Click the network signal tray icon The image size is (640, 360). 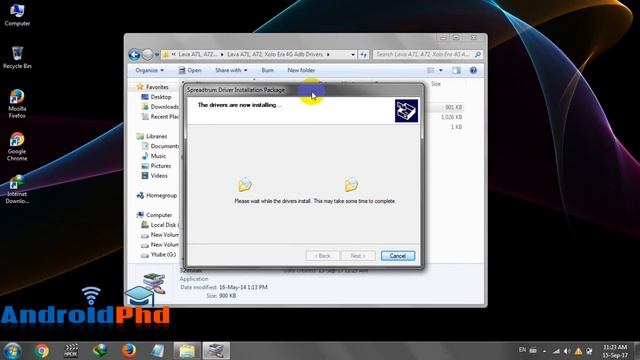pyautogui.click(x=556, y=351)
